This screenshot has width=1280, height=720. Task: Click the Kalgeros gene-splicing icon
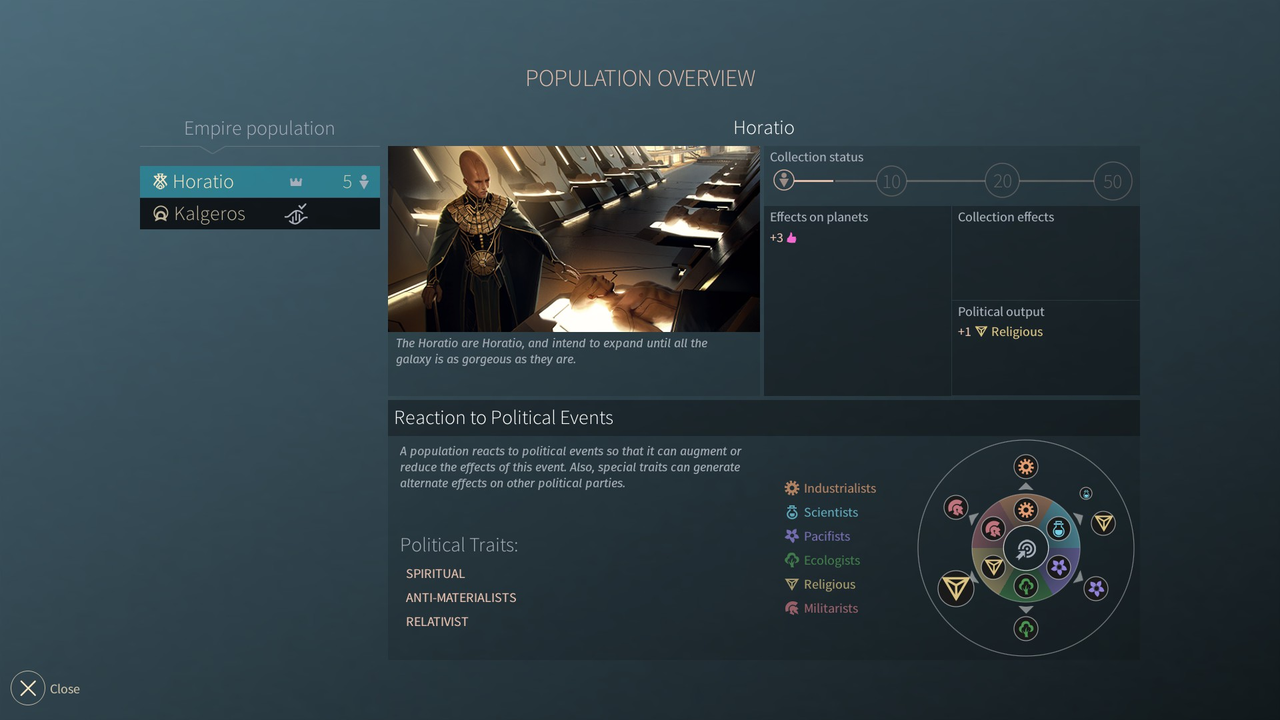pyautogui.click(x=296, y=214)
